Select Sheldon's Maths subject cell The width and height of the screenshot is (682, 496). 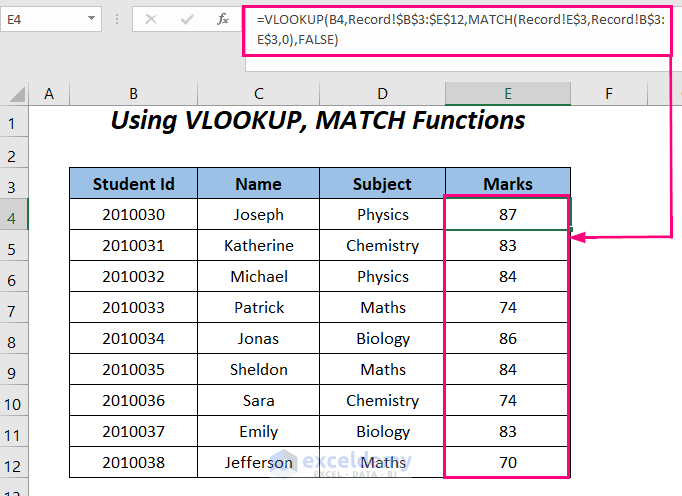[383, 370]
